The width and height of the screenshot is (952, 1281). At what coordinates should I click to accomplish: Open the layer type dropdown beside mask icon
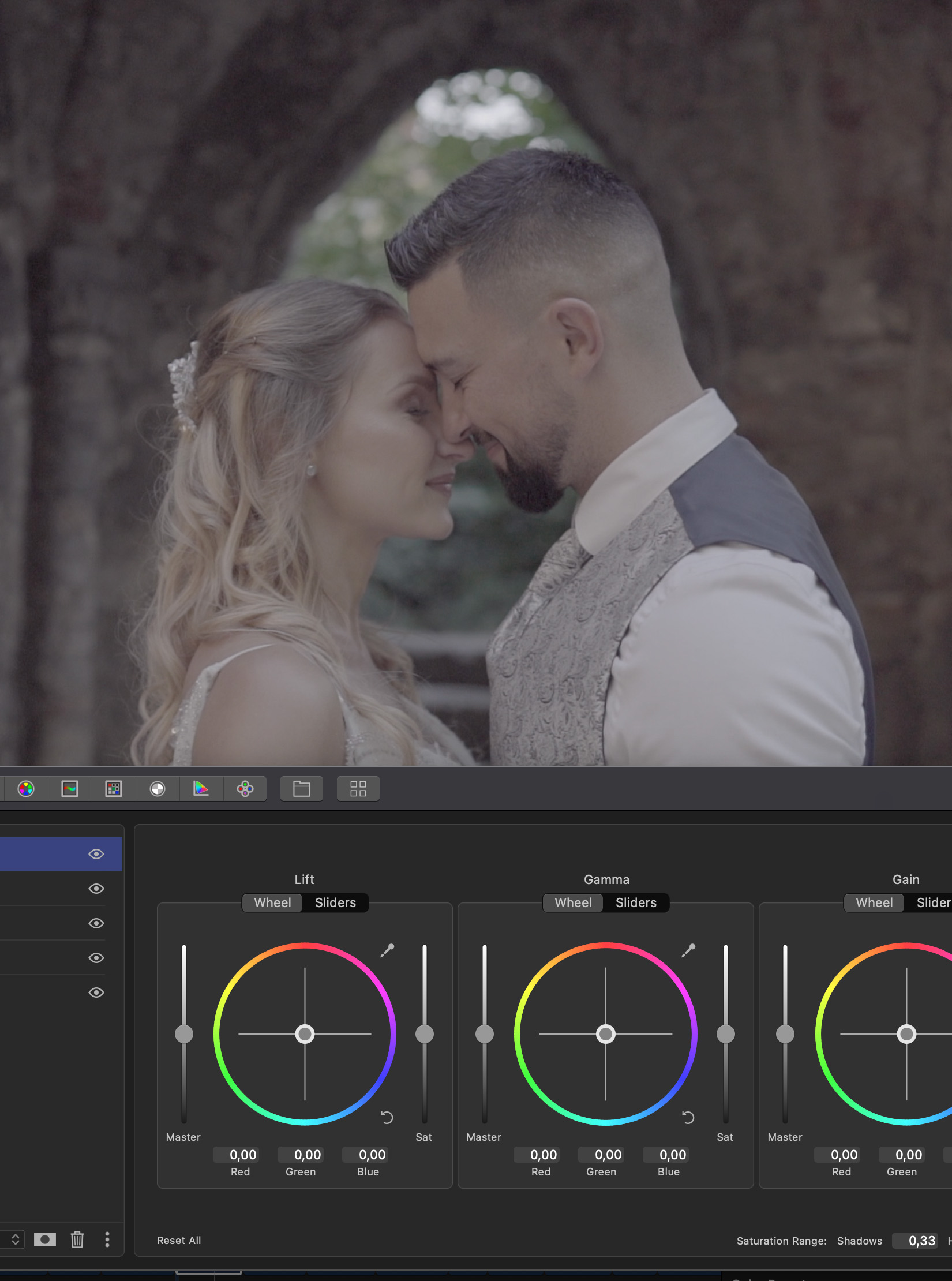click(13, 1239)
